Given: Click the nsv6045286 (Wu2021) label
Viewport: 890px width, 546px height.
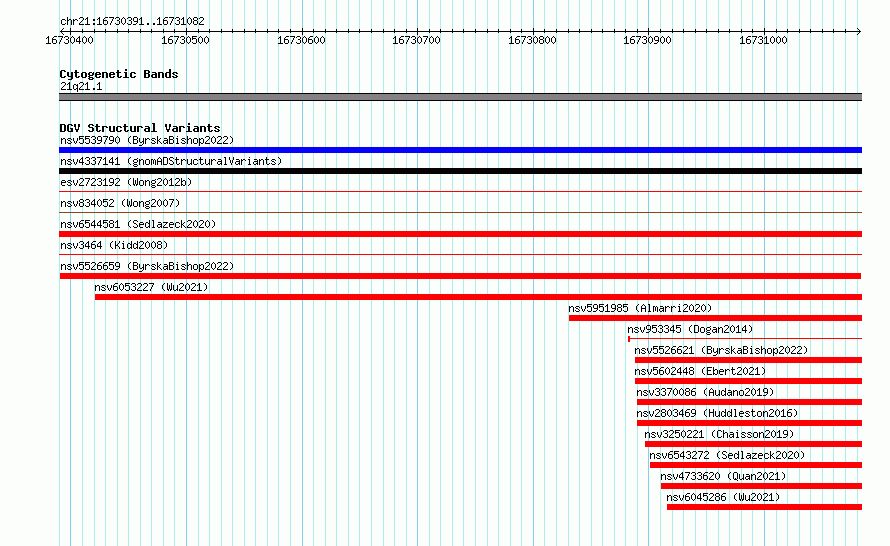Looking at the screenshot, I should tap(723, 497).
